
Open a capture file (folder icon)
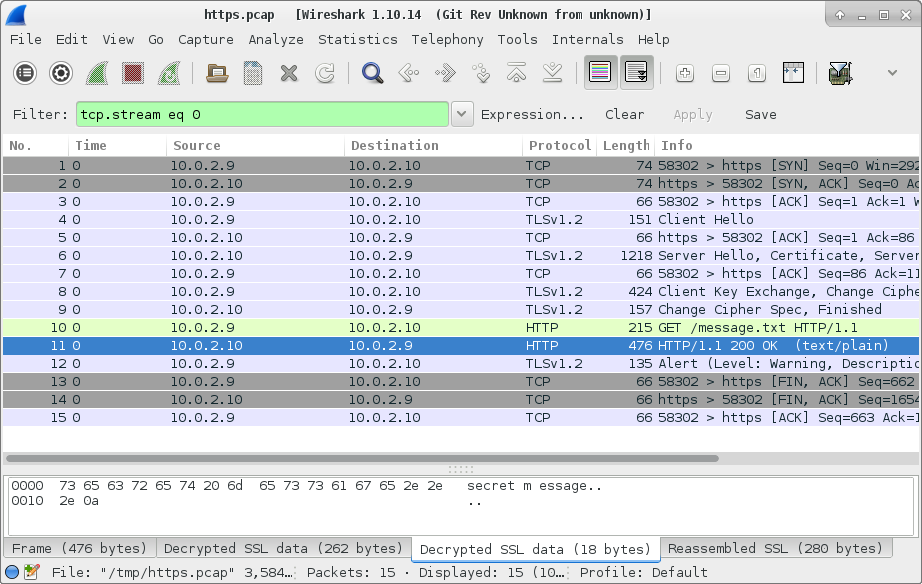[217, 74]
